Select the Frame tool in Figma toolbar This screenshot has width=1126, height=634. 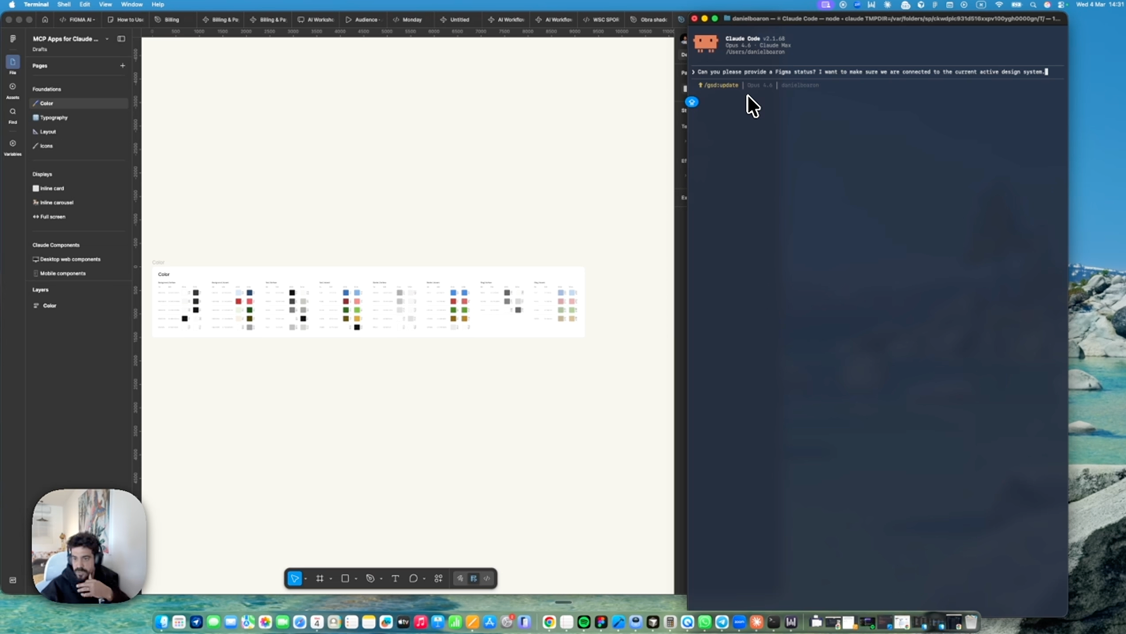tap(320, 579)
